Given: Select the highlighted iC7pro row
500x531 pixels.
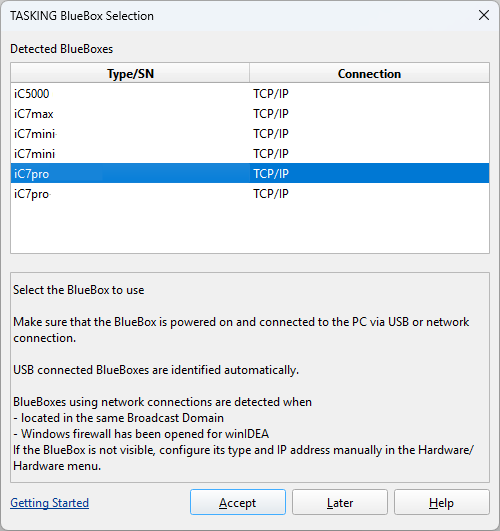Looking at the screenshot, I should pos(250,173).
